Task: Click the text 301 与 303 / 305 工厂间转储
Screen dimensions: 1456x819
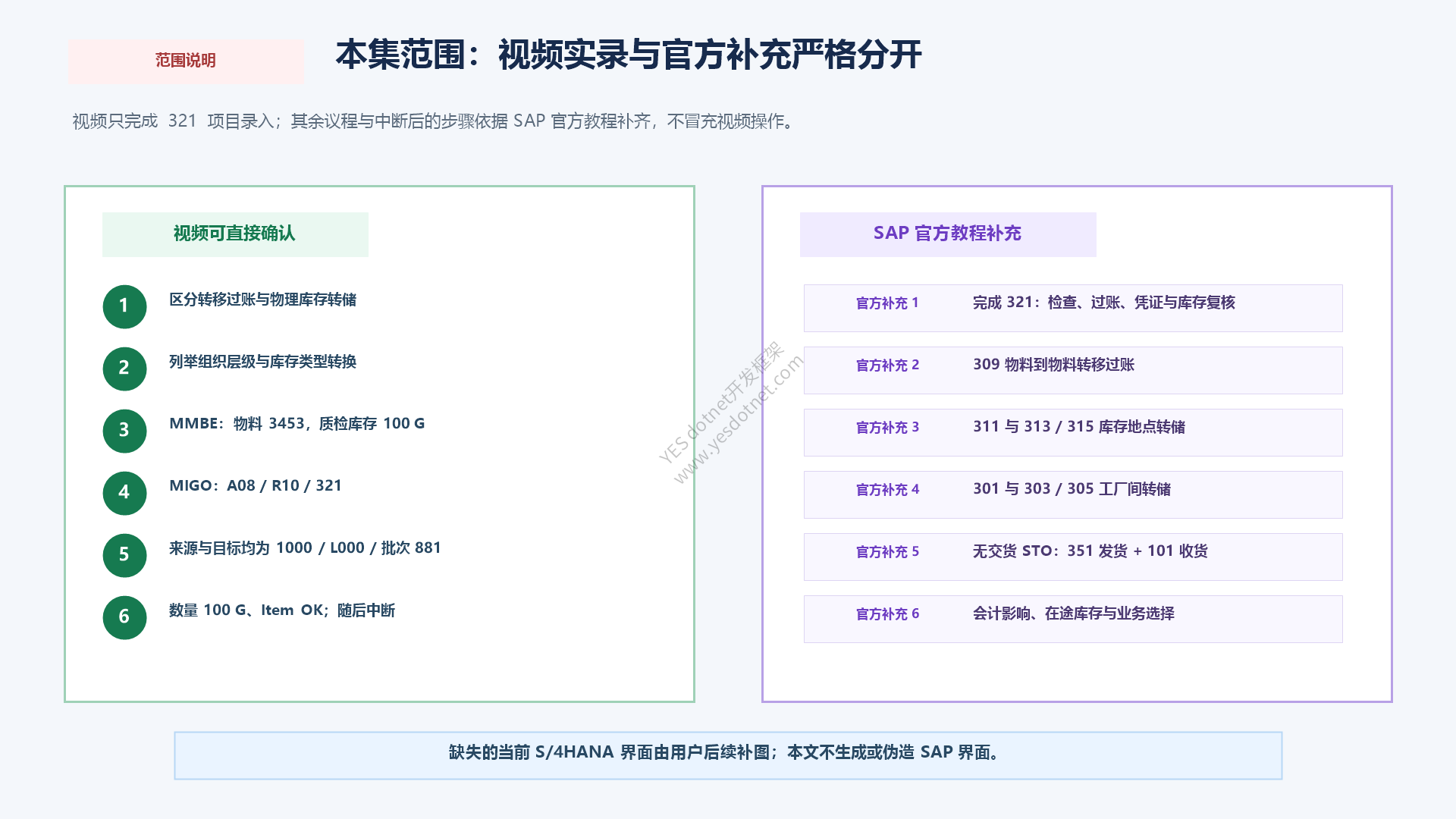Action: pos(1072,489)
